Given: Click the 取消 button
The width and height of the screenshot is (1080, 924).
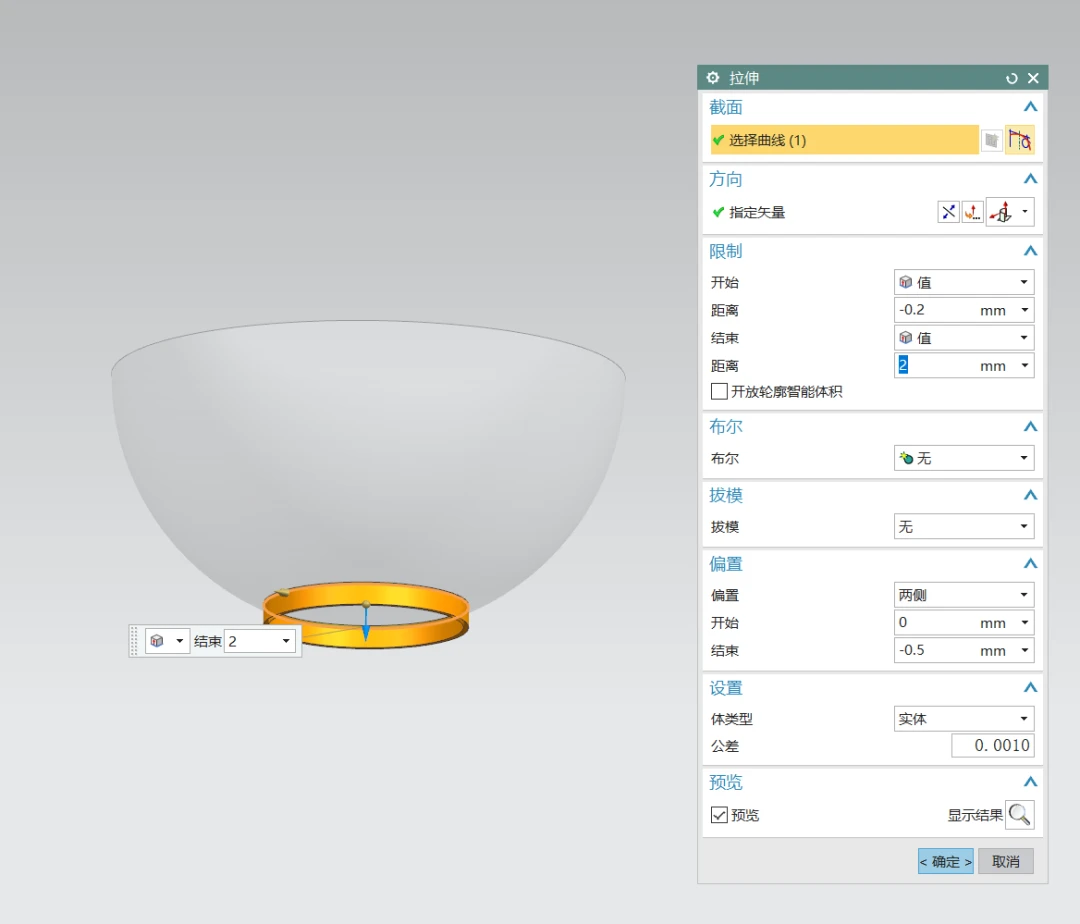Looking at the screenshot, I should (x=1006, y=861).
